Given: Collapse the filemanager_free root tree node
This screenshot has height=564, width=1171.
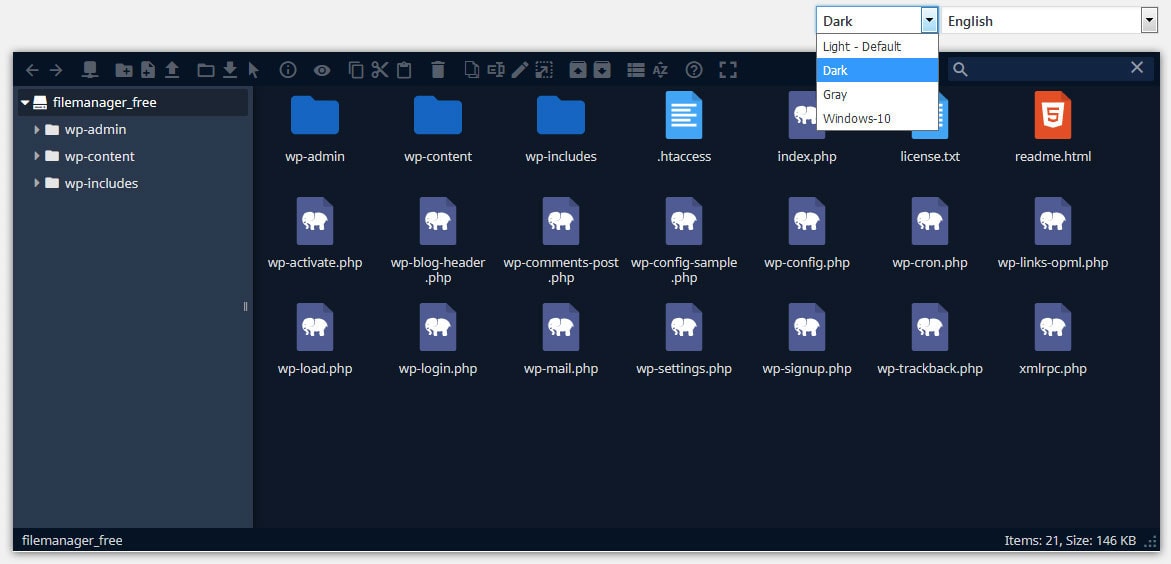Looking at the screenshot, I should [25, 103].
